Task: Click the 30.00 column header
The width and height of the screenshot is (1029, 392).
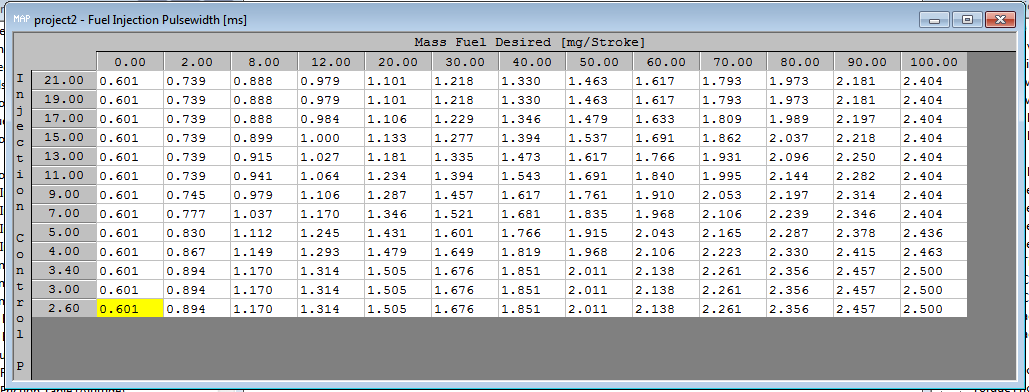Action: (465, 62)
